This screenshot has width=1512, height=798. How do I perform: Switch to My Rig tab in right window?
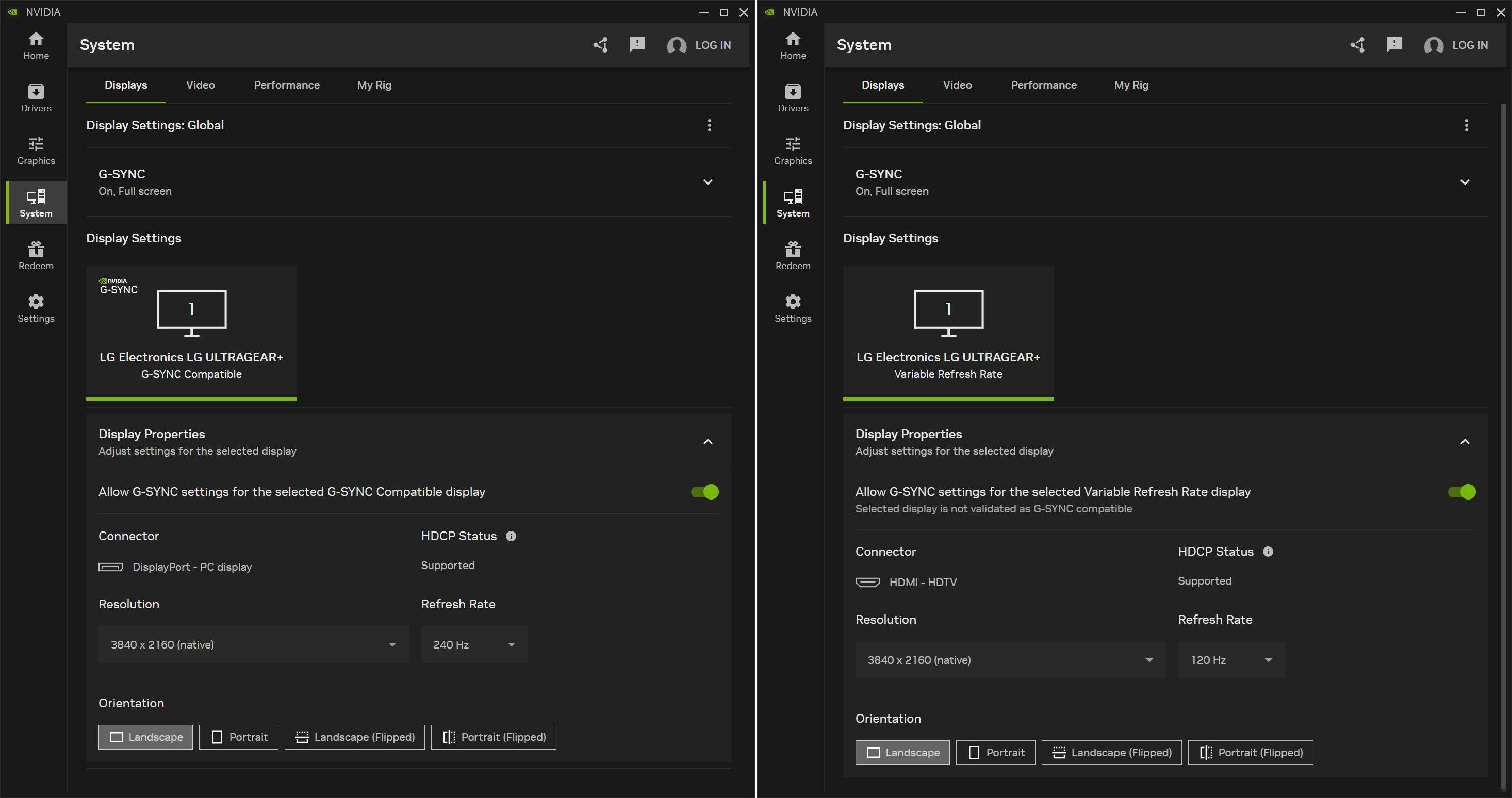[1130, 85]
